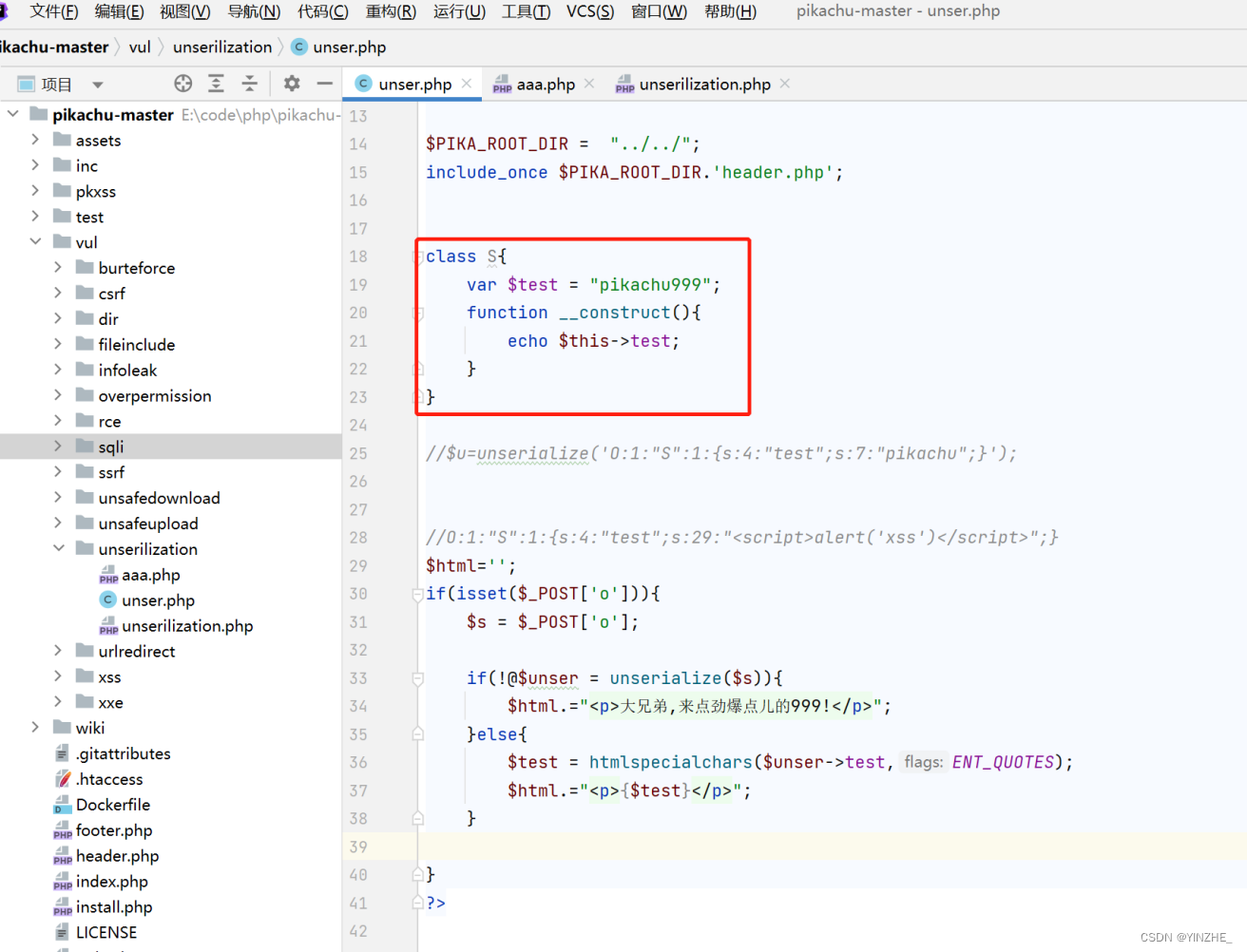Open the project panel settings gear

(292, 84)
